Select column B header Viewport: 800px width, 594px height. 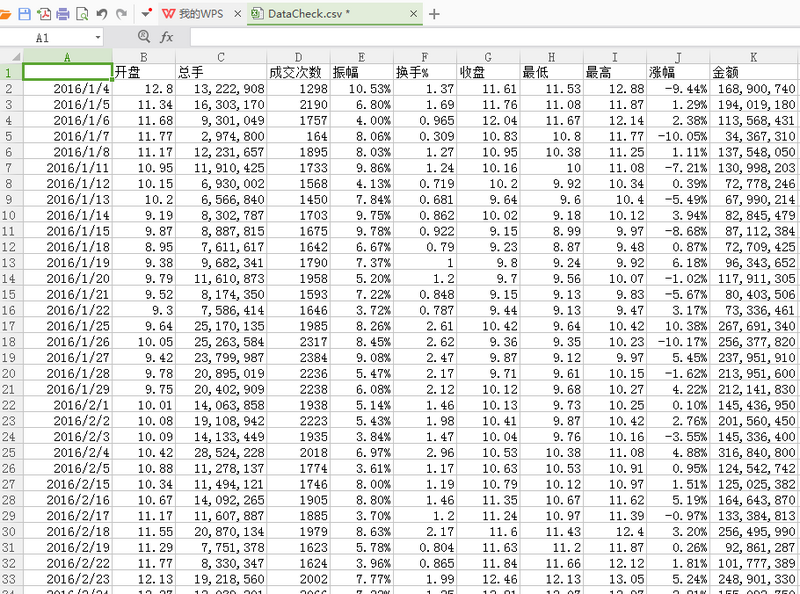click(x=144, y=57)
